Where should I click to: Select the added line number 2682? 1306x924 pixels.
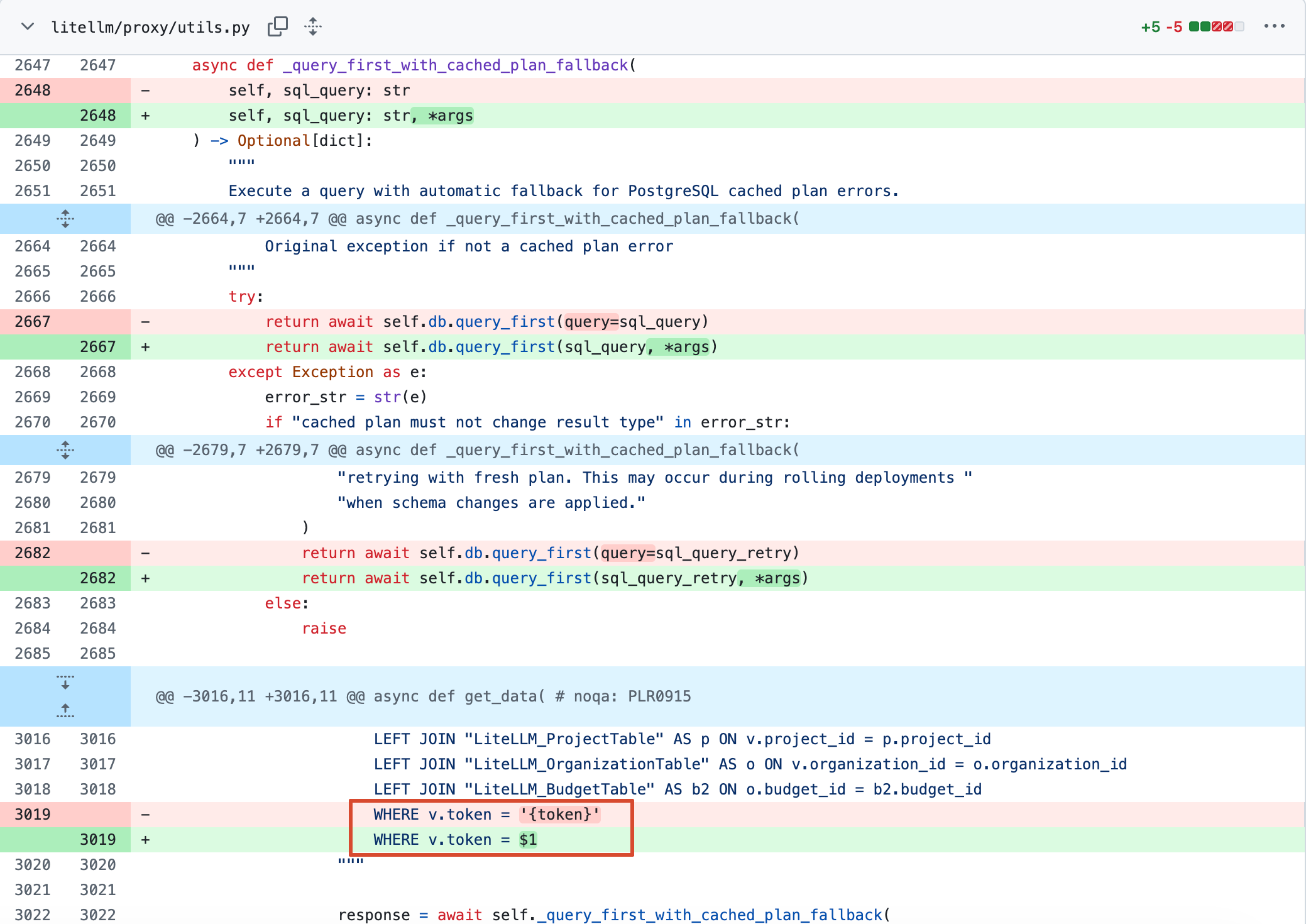(98, 578)
